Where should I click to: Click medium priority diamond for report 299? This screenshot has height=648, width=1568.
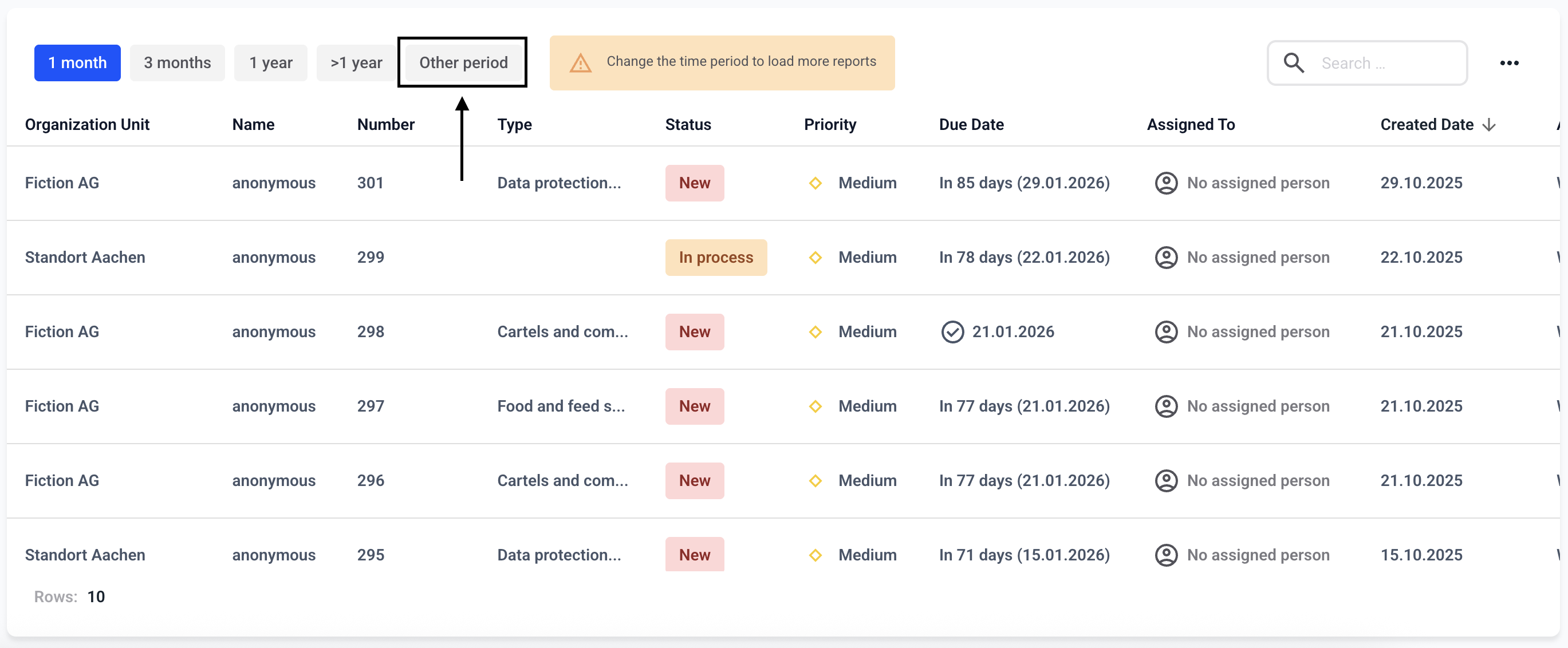pos(815,258)
